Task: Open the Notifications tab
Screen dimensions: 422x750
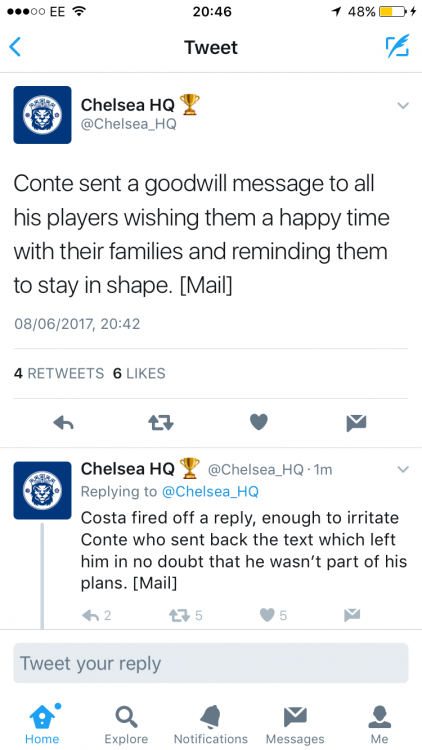Action: pos(211,723)
